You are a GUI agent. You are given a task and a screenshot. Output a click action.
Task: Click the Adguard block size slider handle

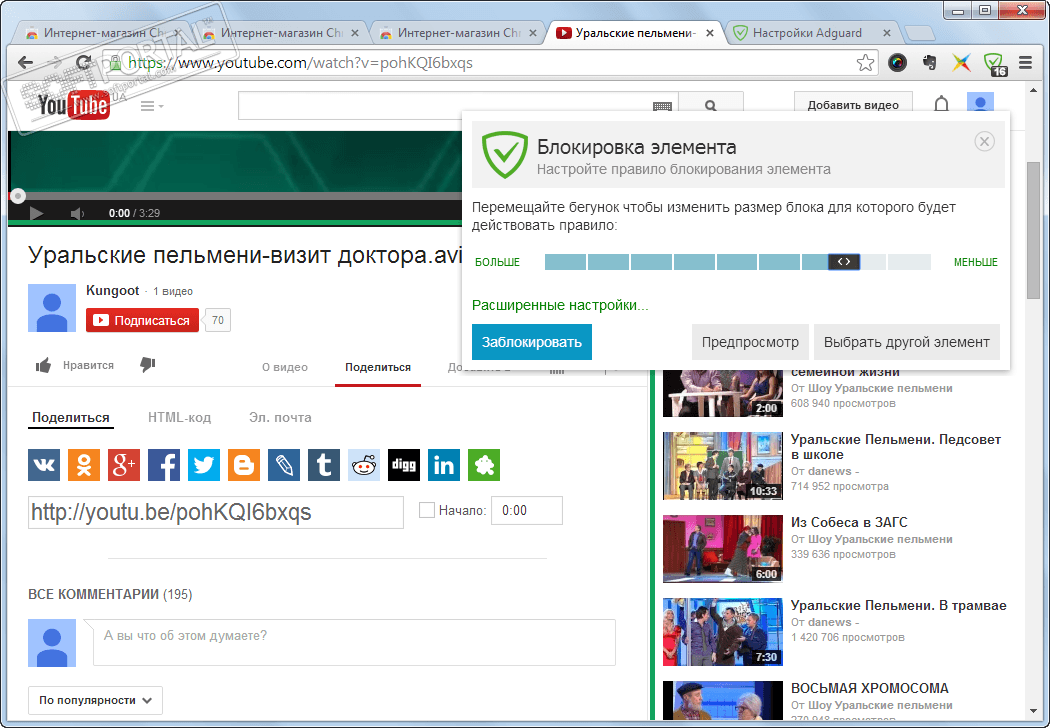click(844, 262)
